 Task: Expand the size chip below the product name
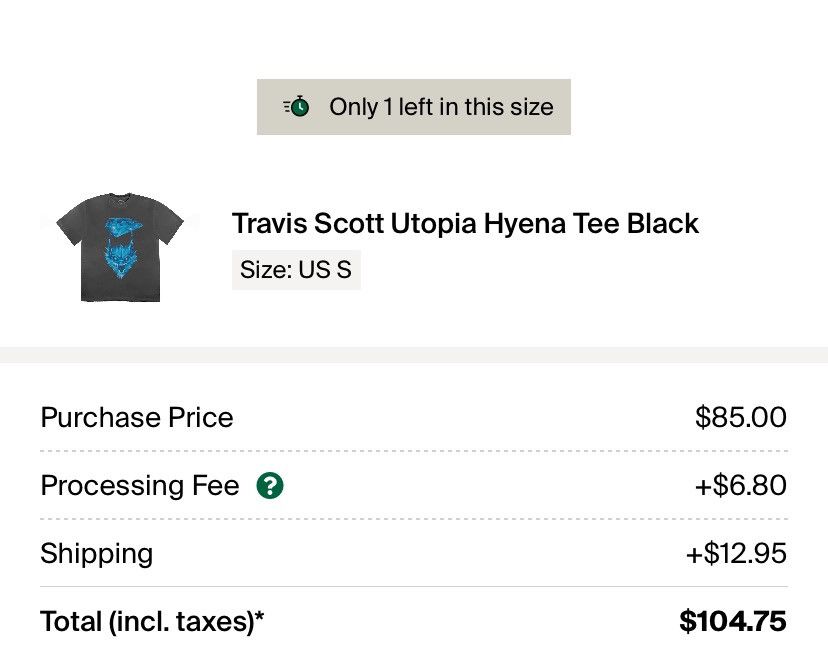click(296, 269)
